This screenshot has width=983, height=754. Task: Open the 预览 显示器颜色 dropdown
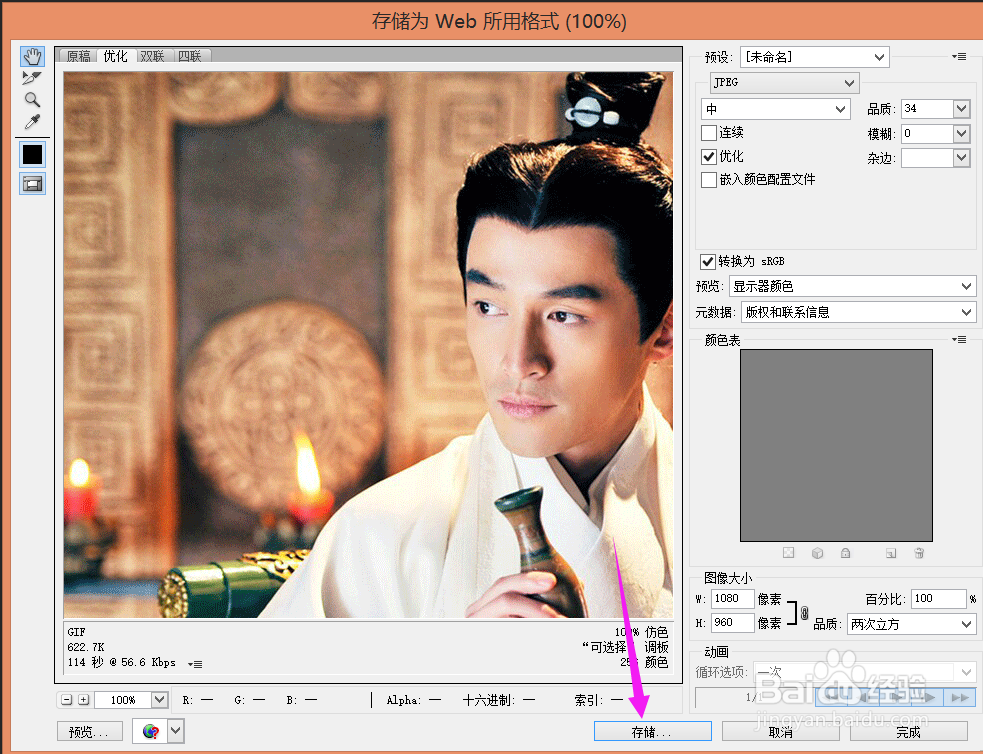[x=852, y=286]
